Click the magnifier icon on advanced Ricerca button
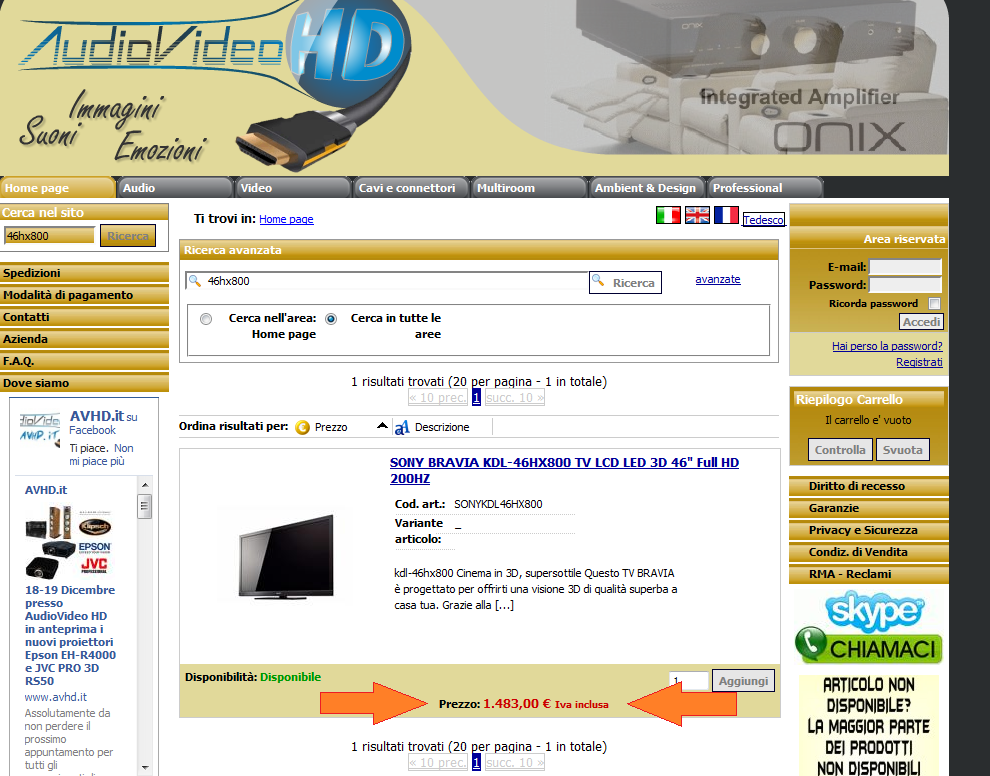Image resolution: width=990 pixels, height=776 pixels. (x=598, y=280)
